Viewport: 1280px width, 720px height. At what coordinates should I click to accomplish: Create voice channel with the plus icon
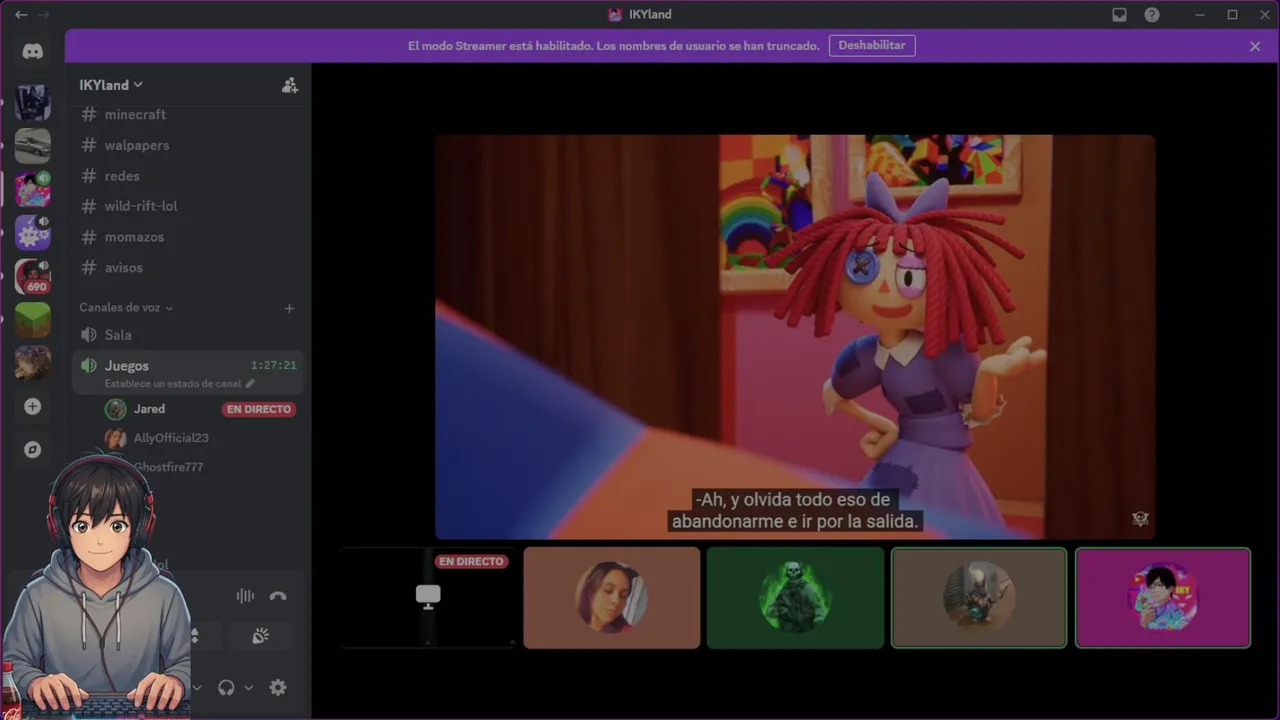289,308
